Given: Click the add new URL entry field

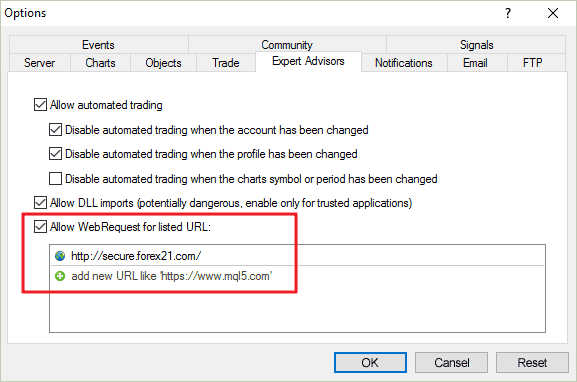Looking at the screenshot, I should 297,276.
